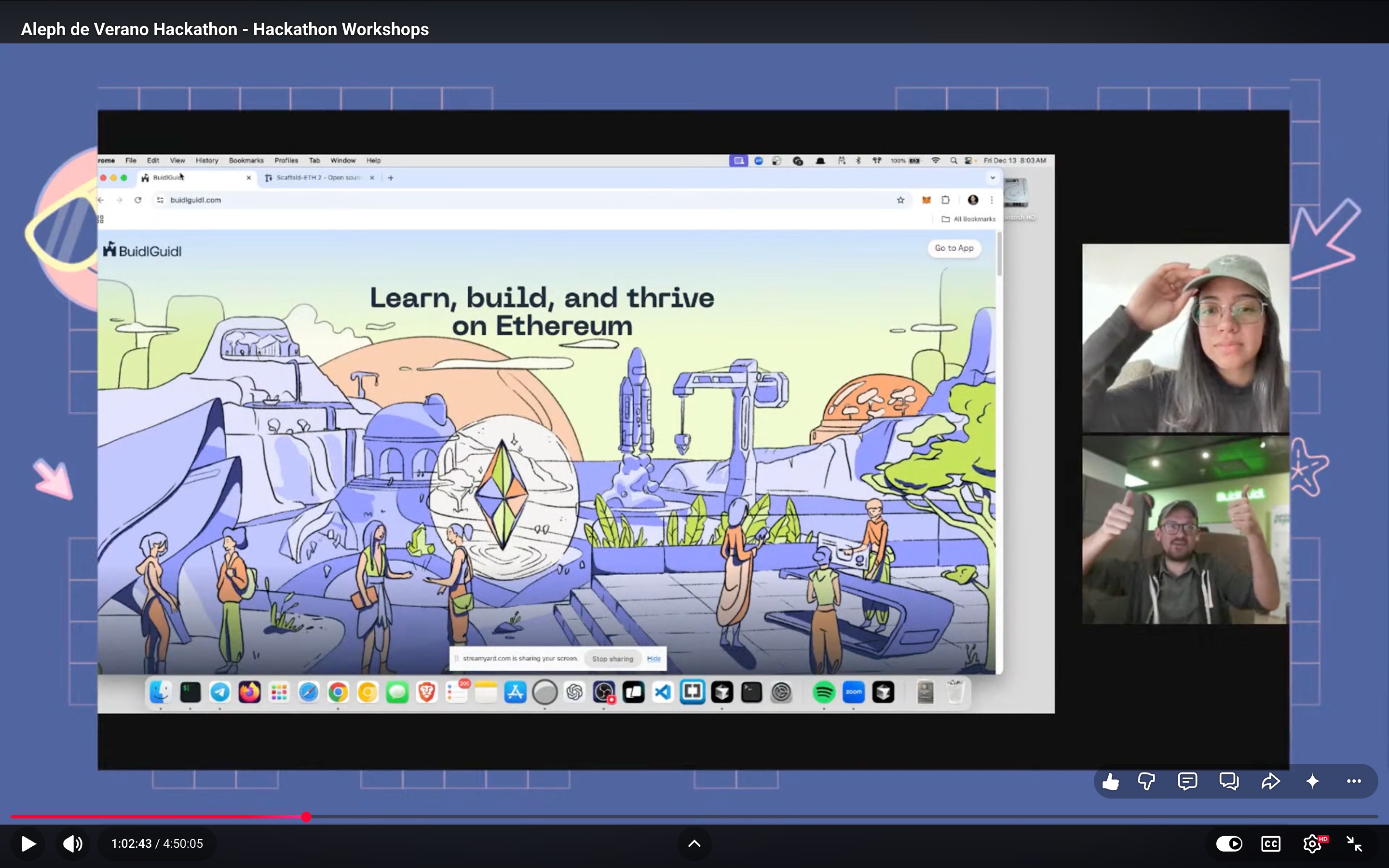
Task: Open the Profiles menu
Action: 286,161
